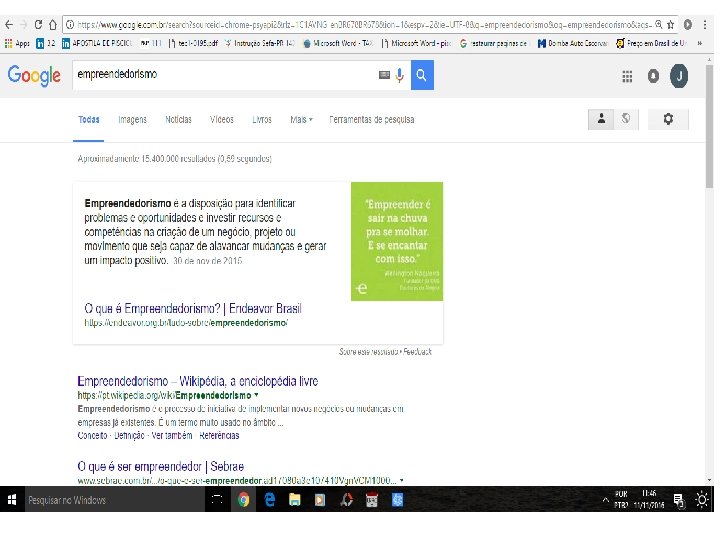The width and height of the screenshot is (720, 540).
Task: Switch to the Imagens tab
Action: 132,120
